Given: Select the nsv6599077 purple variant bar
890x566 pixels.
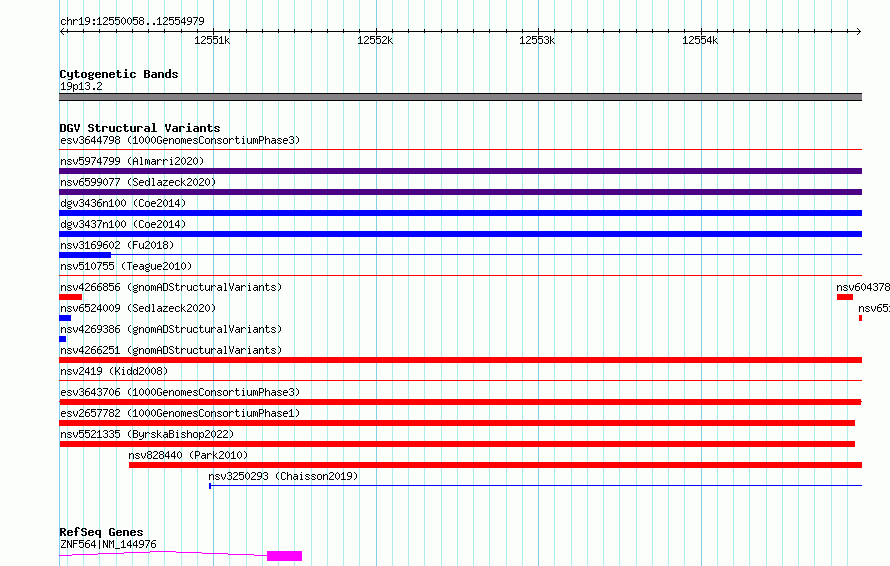Looking at the screenshot, I should 460,192.
